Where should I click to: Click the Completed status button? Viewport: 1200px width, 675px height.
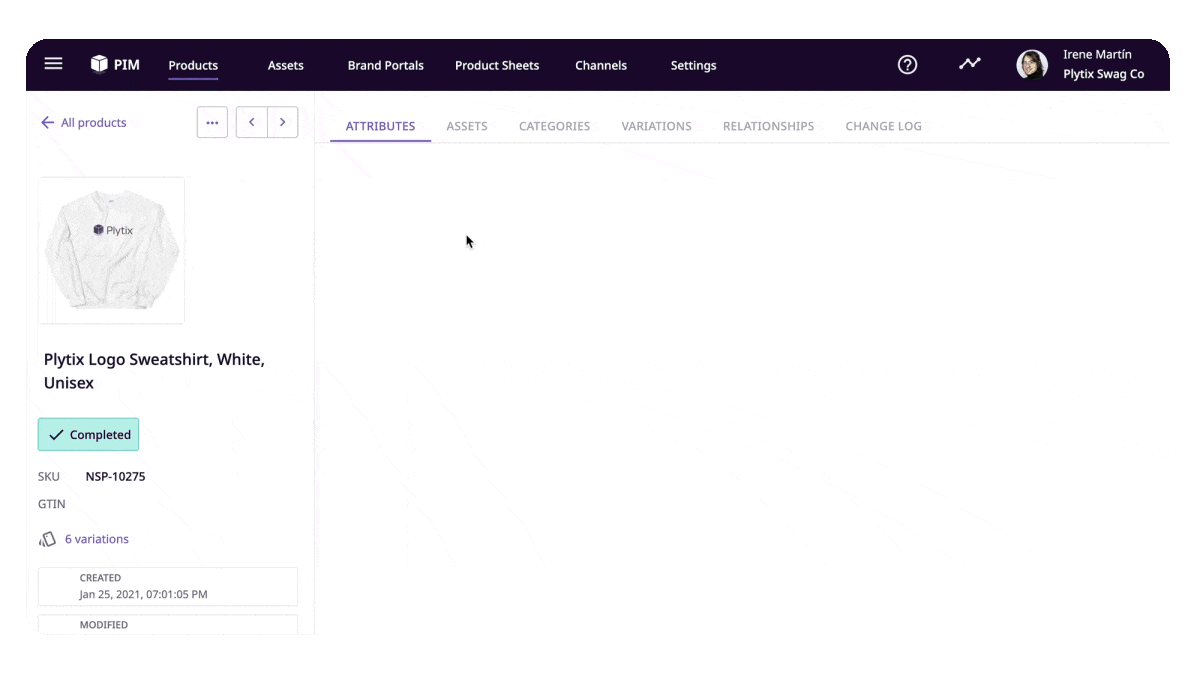click(88, 435)
